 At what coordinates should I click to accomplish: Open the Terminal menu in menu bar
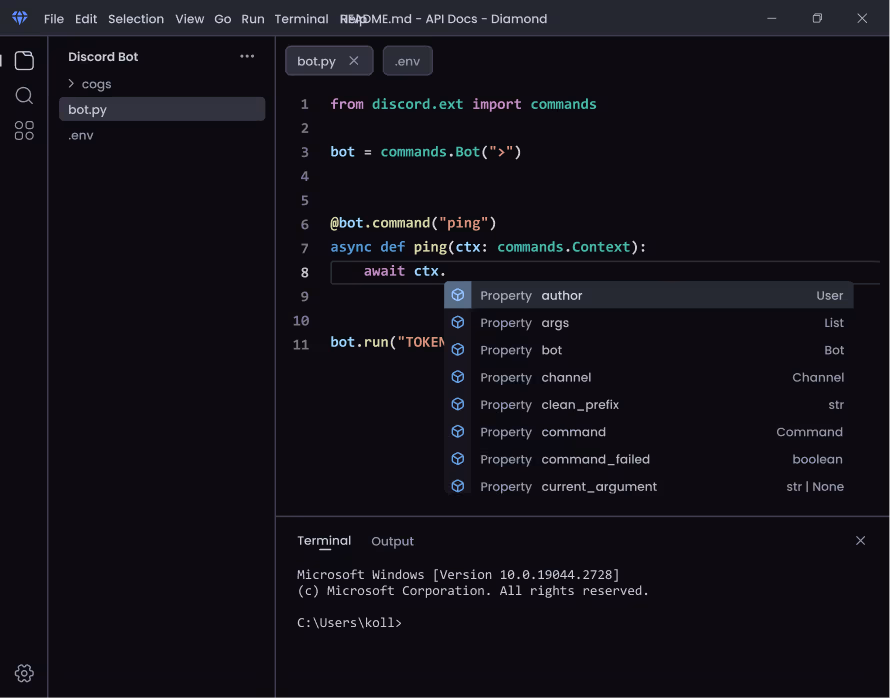(301, 19)
